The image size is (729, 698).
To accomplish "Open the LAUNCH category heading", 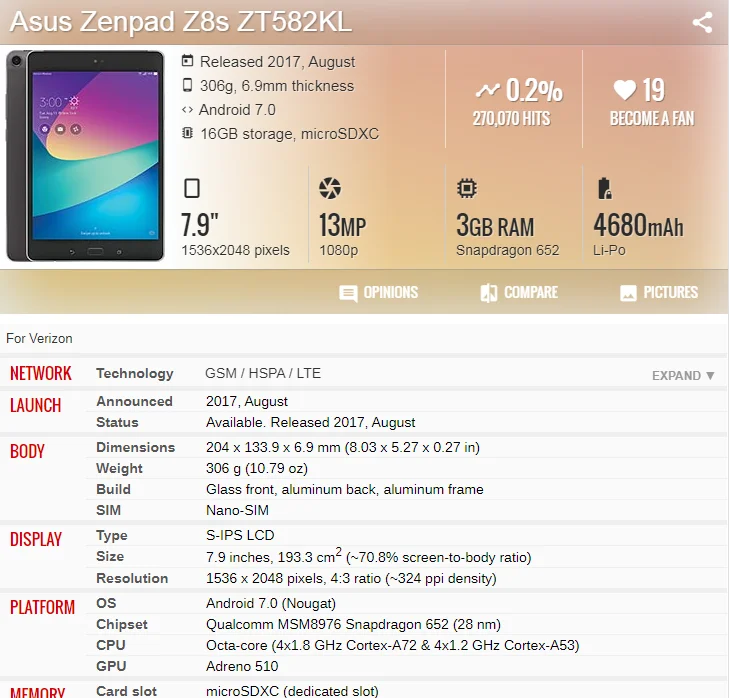I will pyautogui.click(x=35, y=406).
